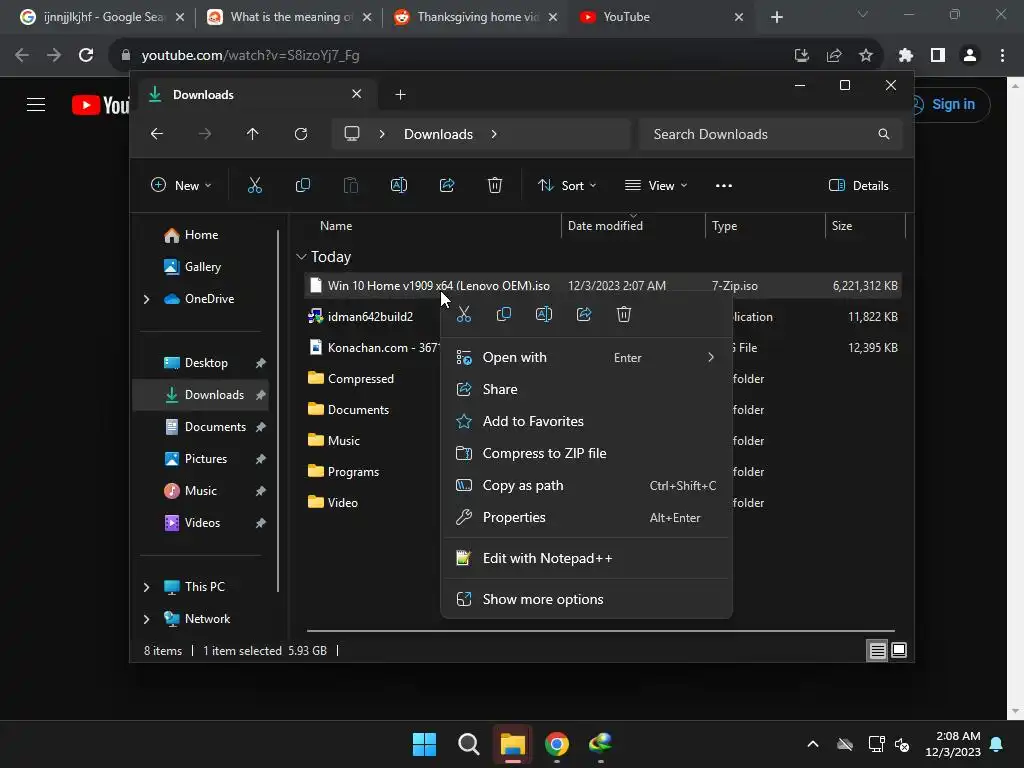The width and height of the screenshot is (1024, 768).
Task: Click the Rename icon in context menu
Action: [544, 315]
